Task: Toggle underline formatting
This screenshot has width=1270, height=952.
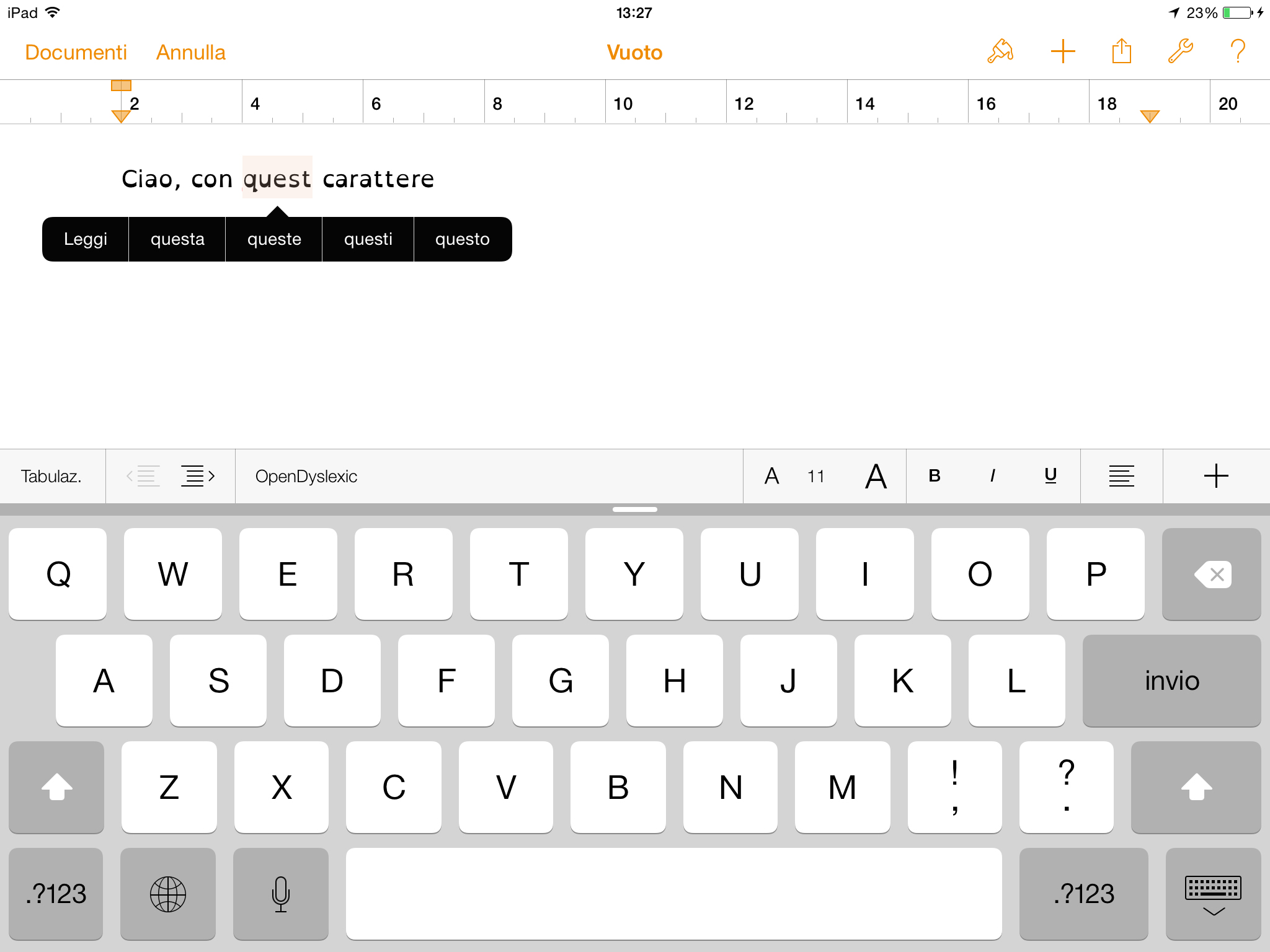Action: [x=1050, y=476]
